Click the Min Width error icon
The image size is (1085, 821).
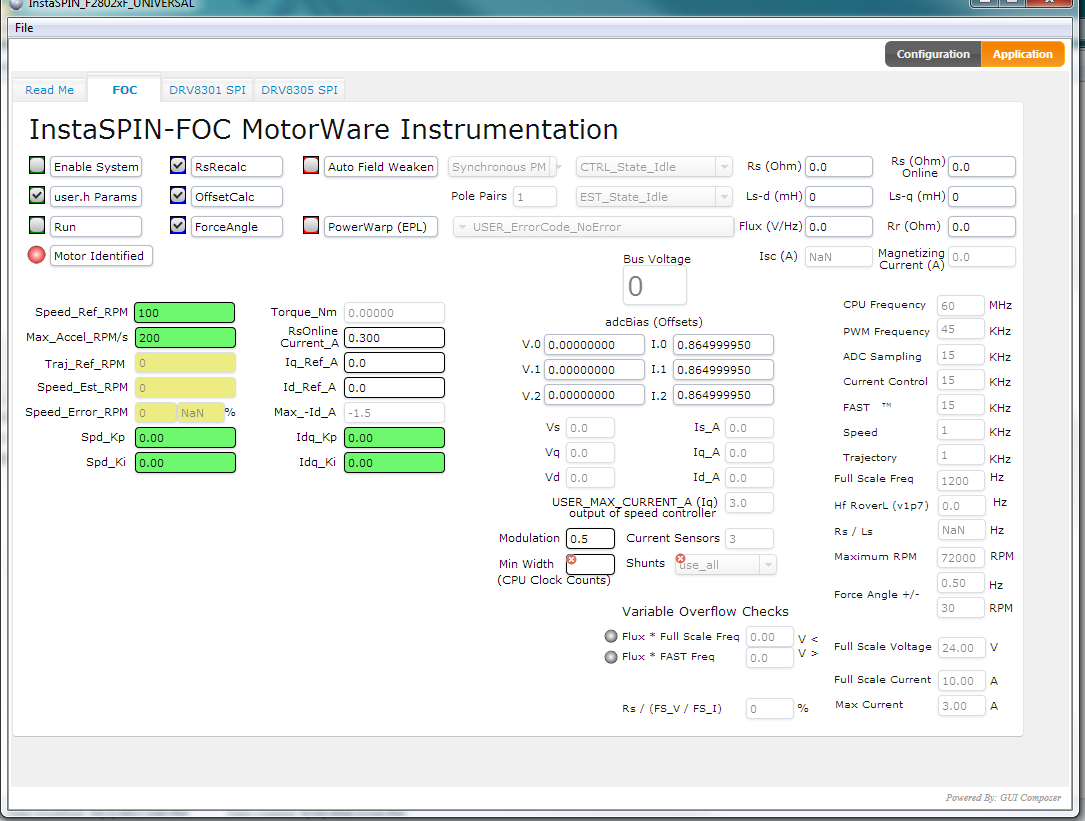point(572,559)
